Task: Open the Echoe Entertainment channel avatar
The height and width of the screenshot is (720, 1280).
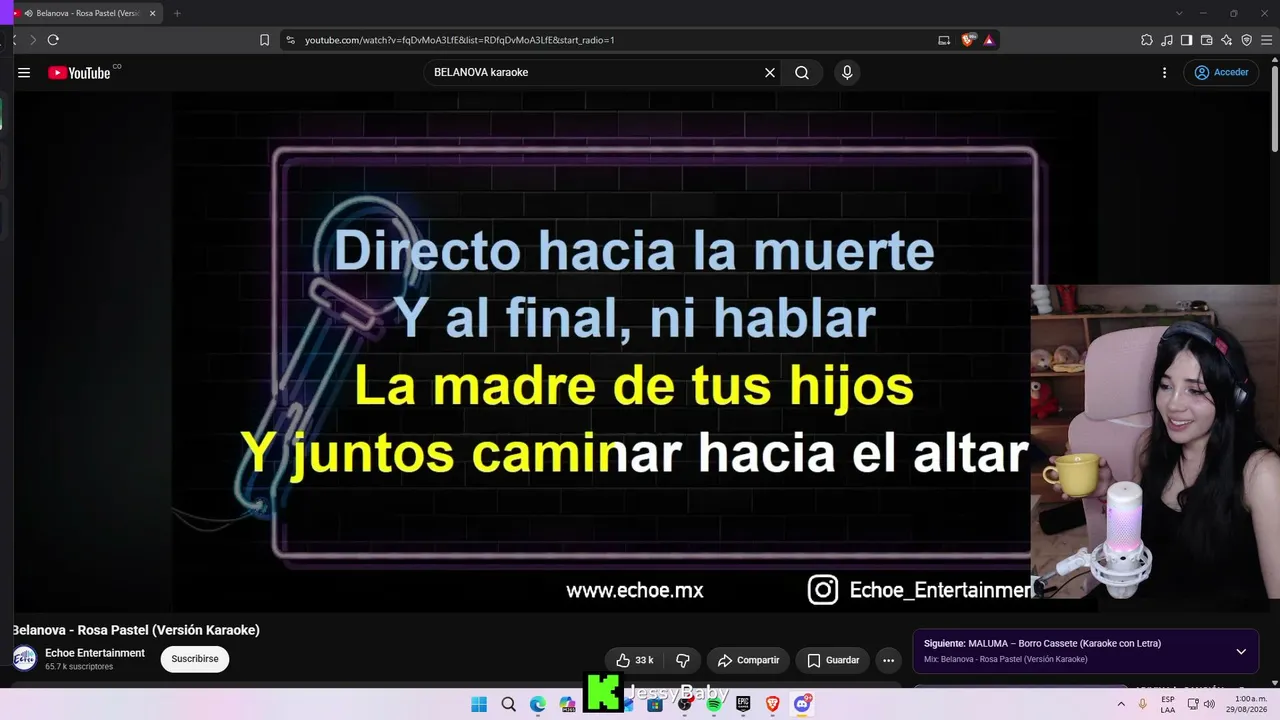Action: pos(24,658)
